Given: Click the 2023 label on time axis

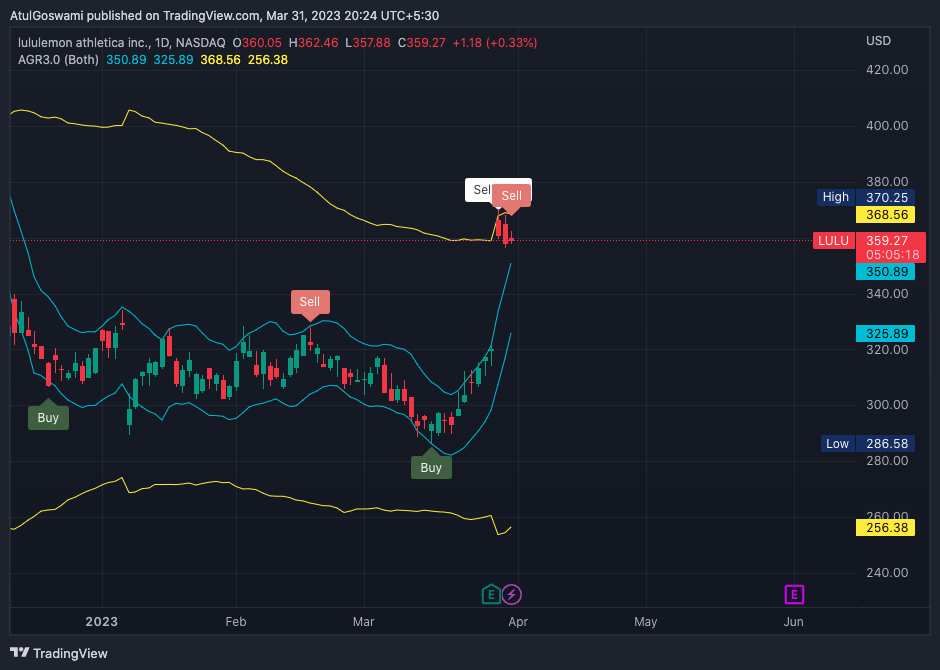Looking at the screenshot, I should click(x=102, y=621).
